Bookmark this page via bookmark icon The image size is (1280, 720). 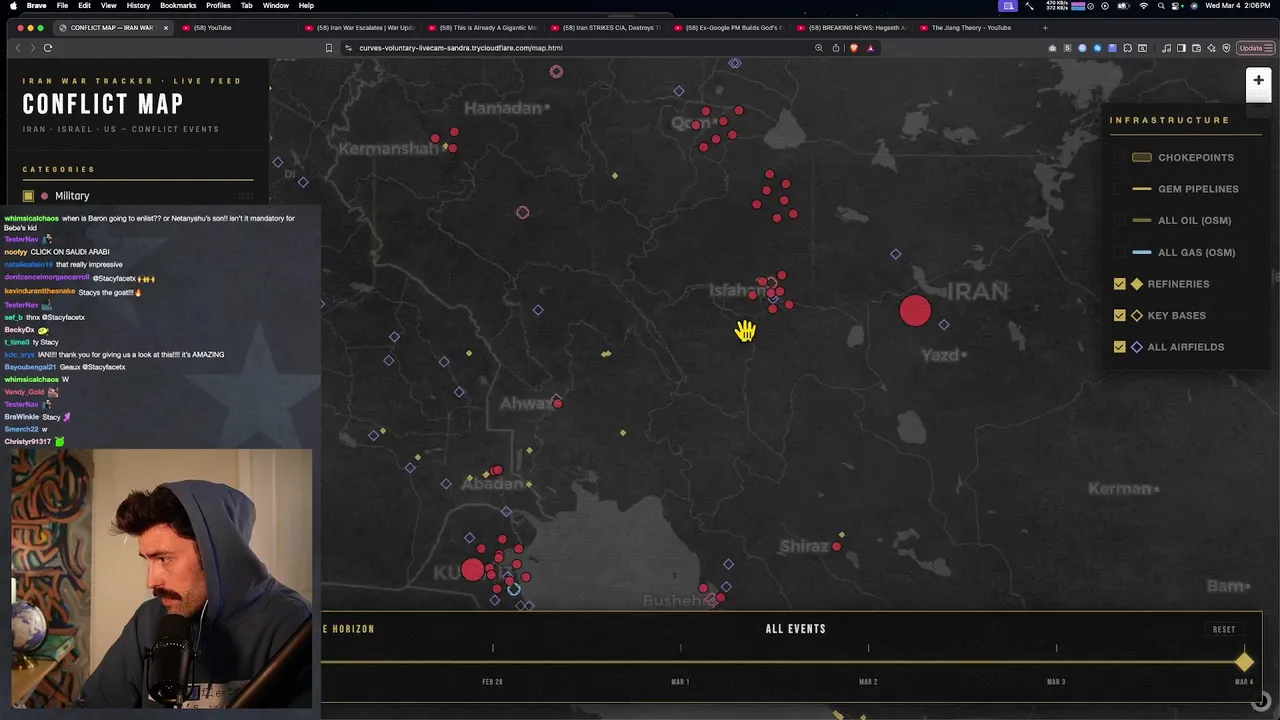[329, 48]
